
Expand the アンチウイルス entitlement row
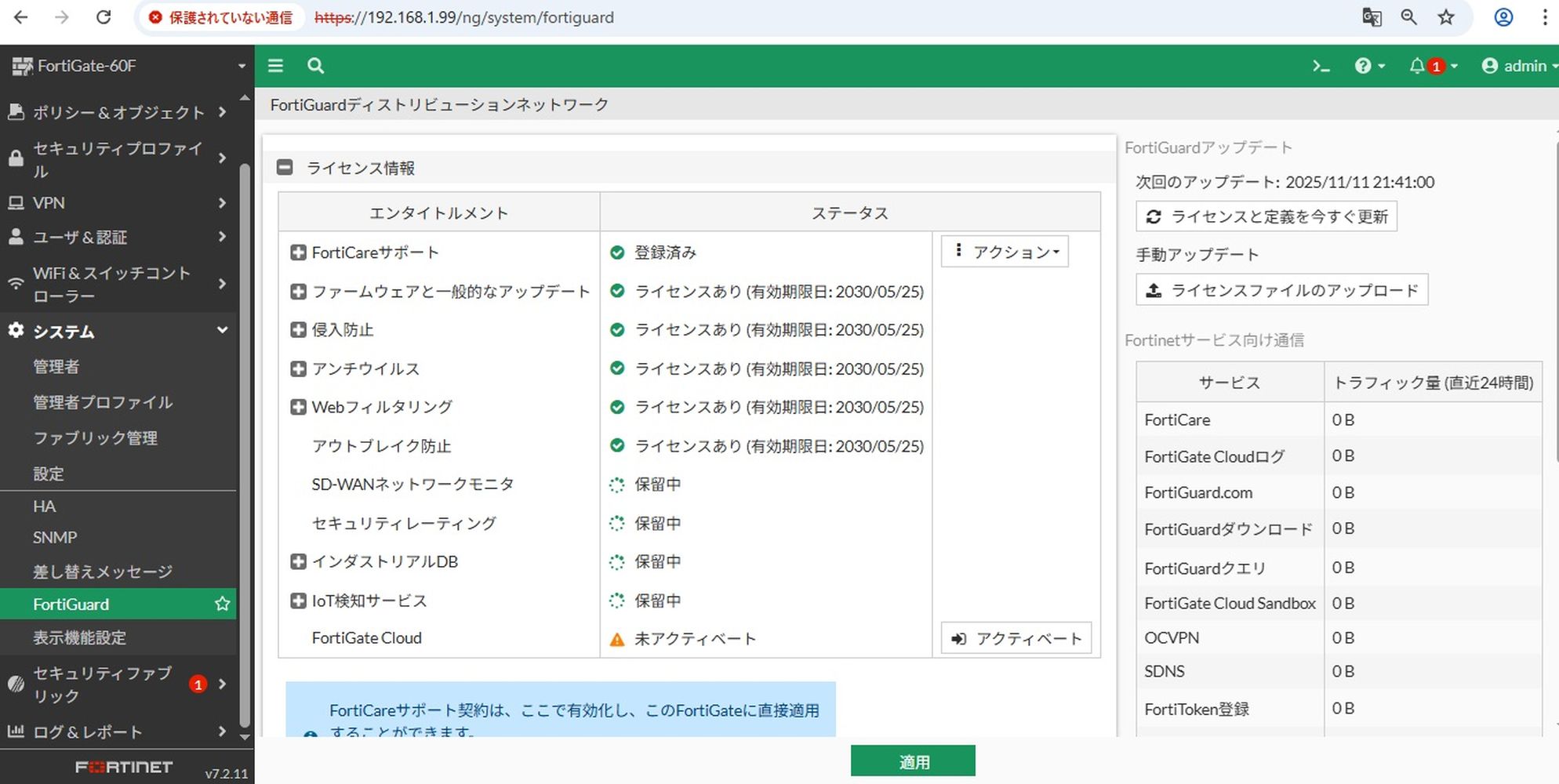tap(298, 368)
